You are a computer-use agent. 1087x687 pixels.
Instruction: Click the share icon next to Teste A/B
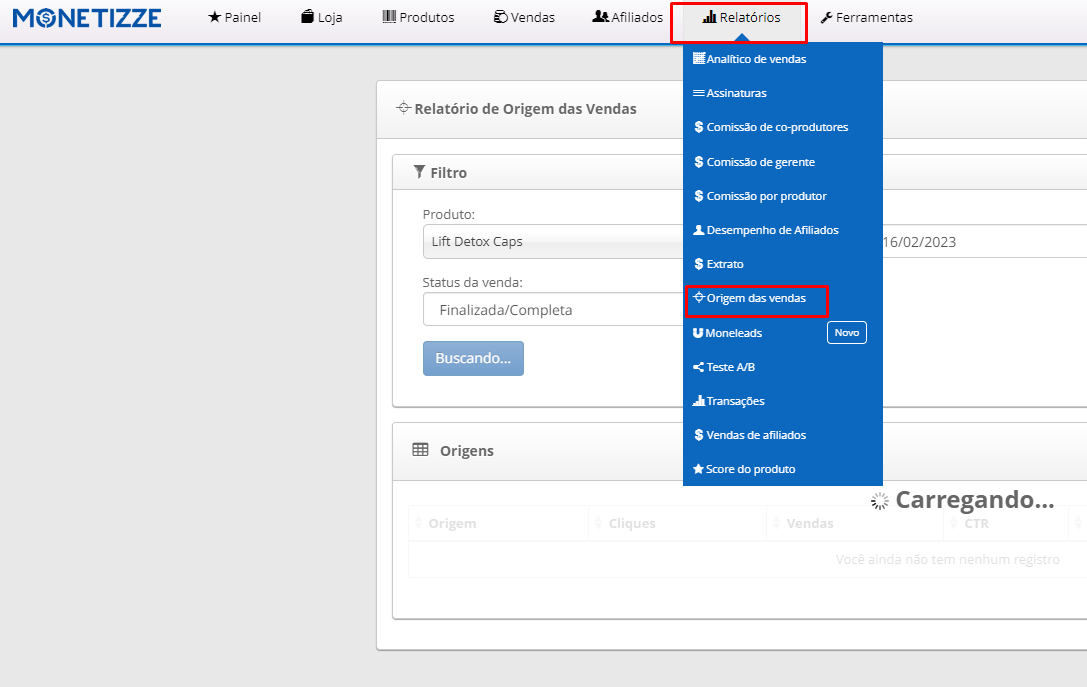pyautogui.click(x=699, y=367)
